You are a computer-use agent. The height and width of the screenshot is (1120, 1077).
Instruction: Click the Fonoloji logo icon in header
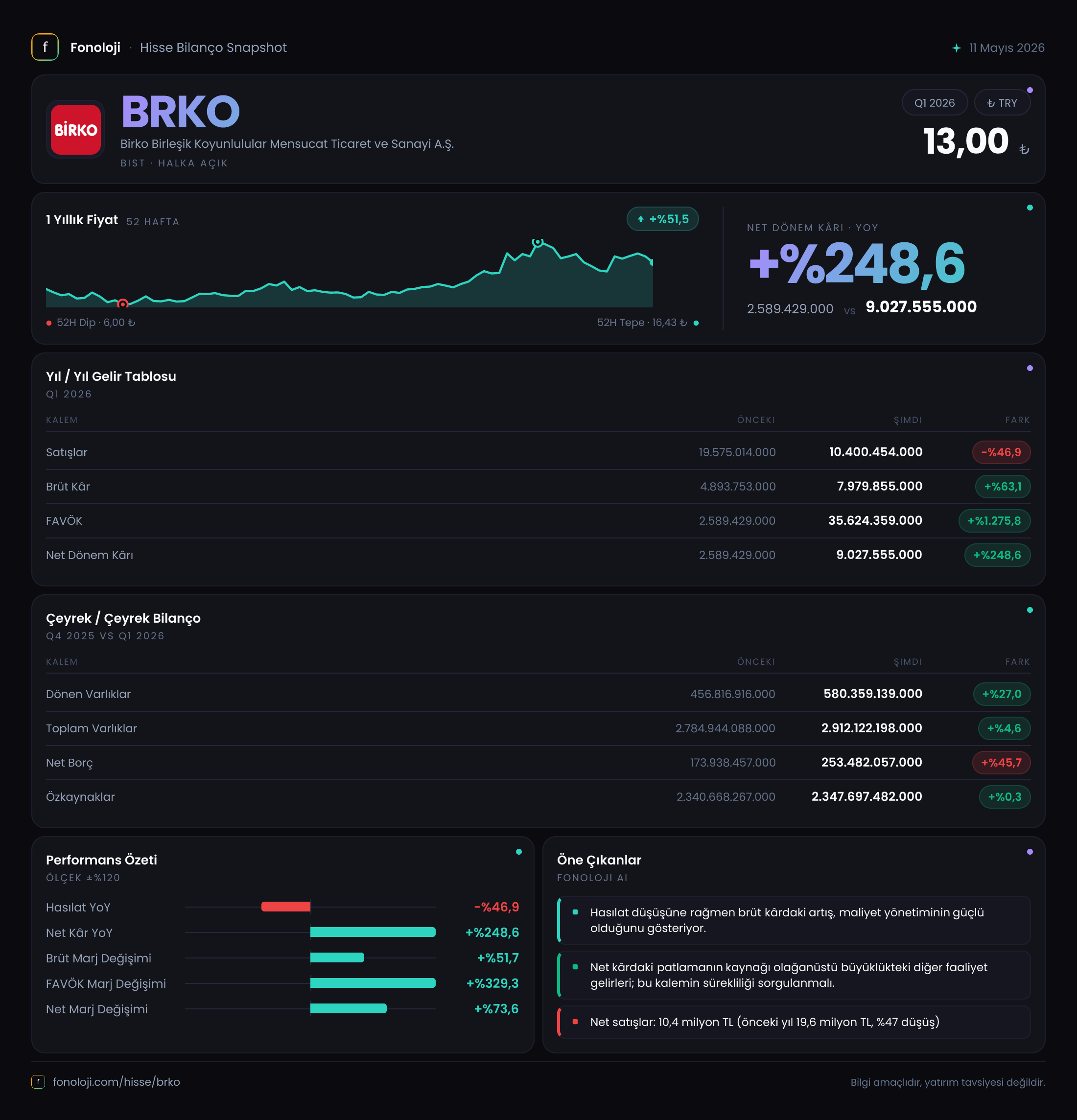point(45,47)
